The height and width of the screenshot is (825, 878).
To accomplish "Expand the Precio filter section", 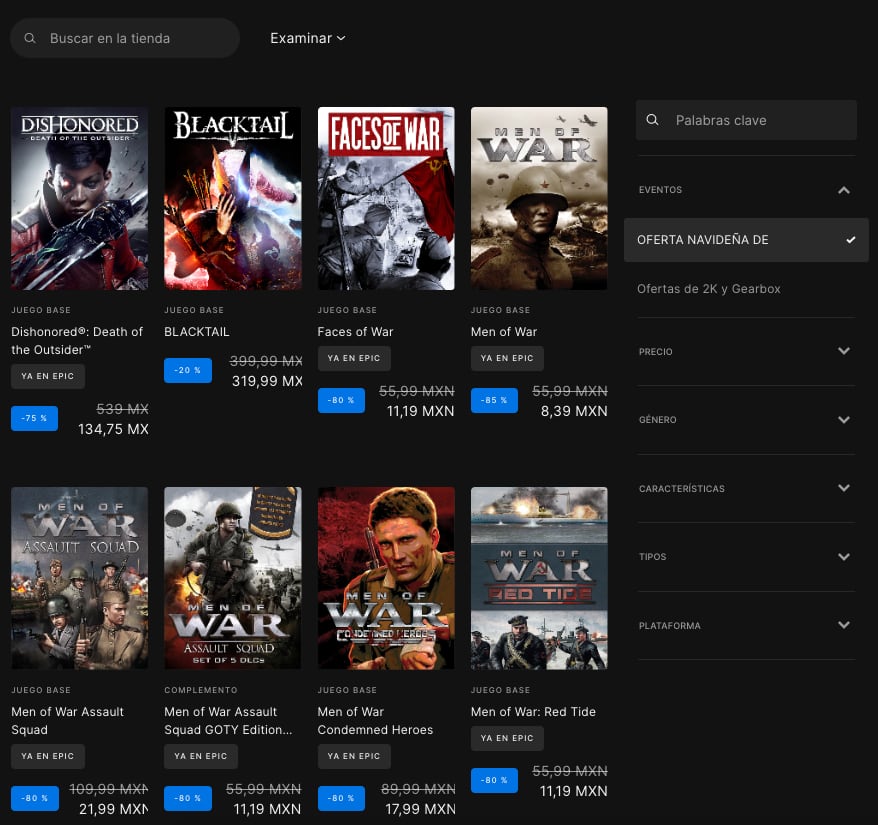I will click(843, 352).
